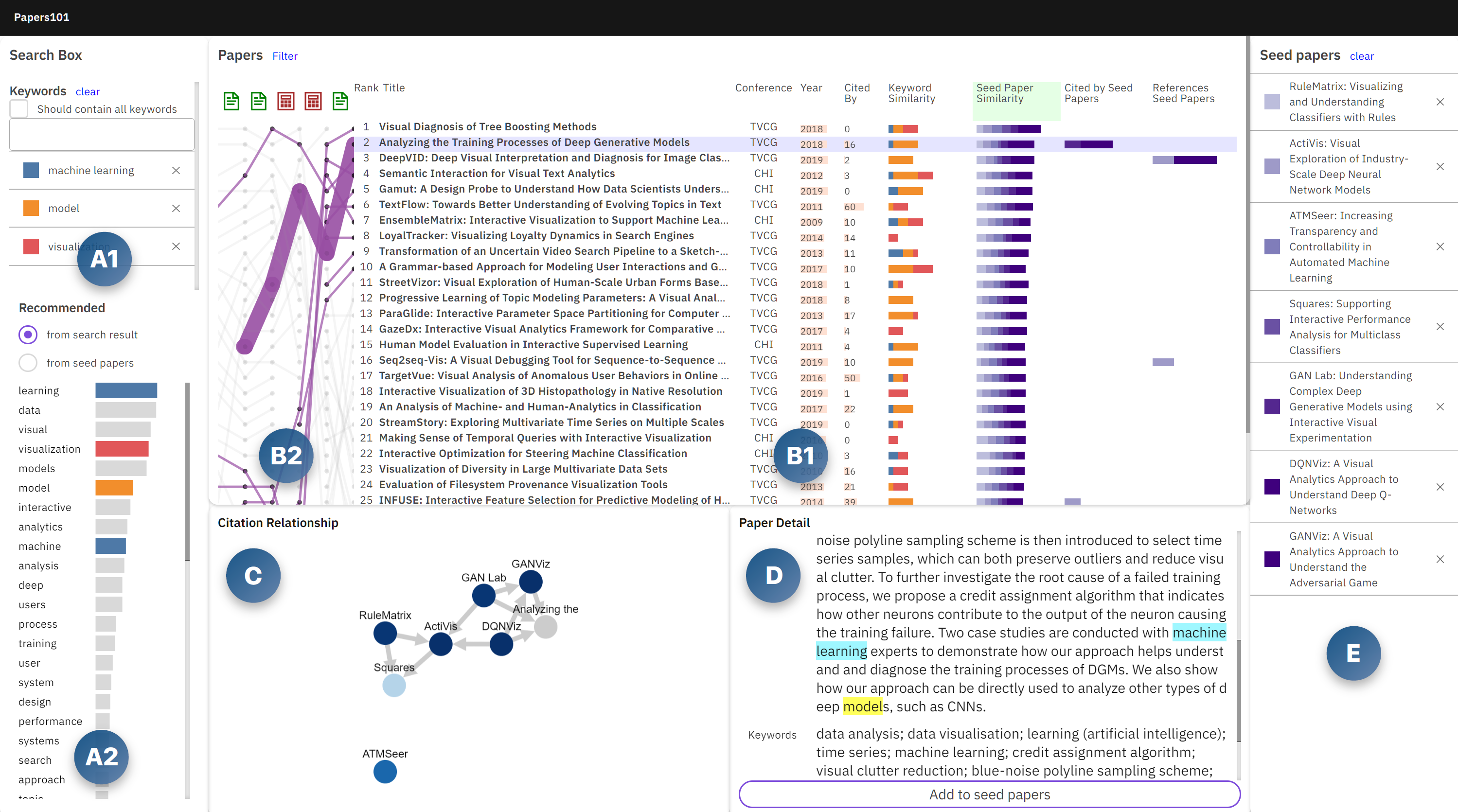The height and width of the screenshot is (812, 1458).
Task: Add recommended word 'data'
Action: pyautogui.click(x=30, y=410)
